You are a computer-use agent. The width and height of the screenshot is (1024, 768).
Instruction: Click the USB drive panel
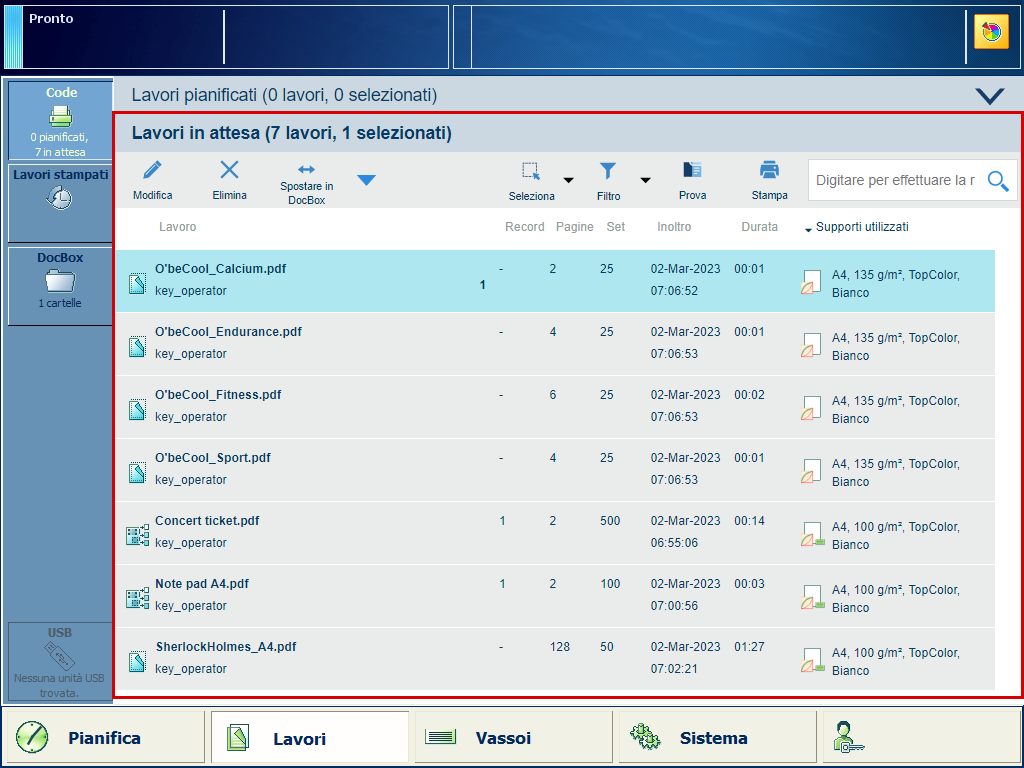(x=60, y=662)
